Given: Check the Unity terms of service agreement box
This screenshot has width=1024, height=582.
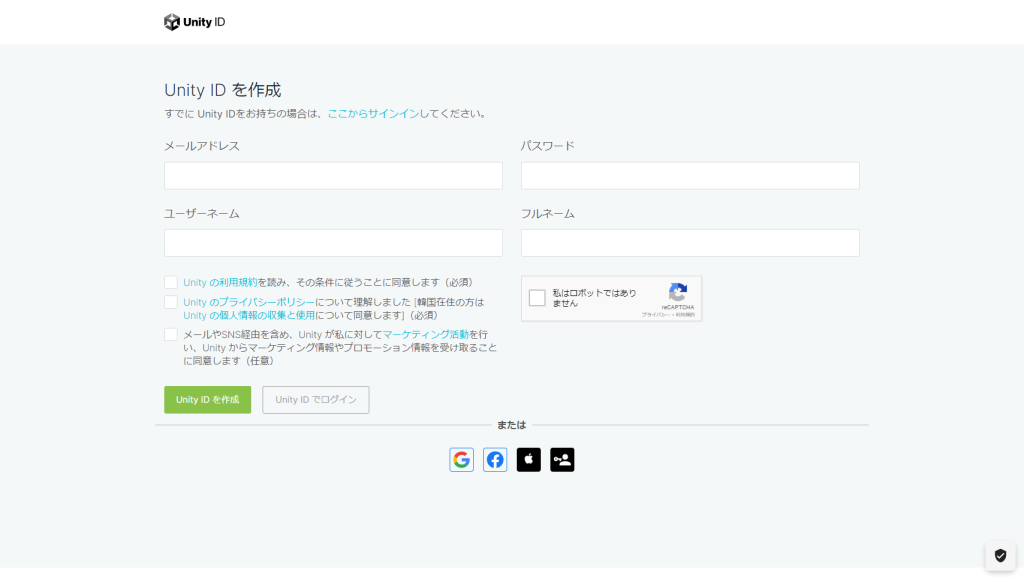Looking at the screenshot, I should (171, 282).
